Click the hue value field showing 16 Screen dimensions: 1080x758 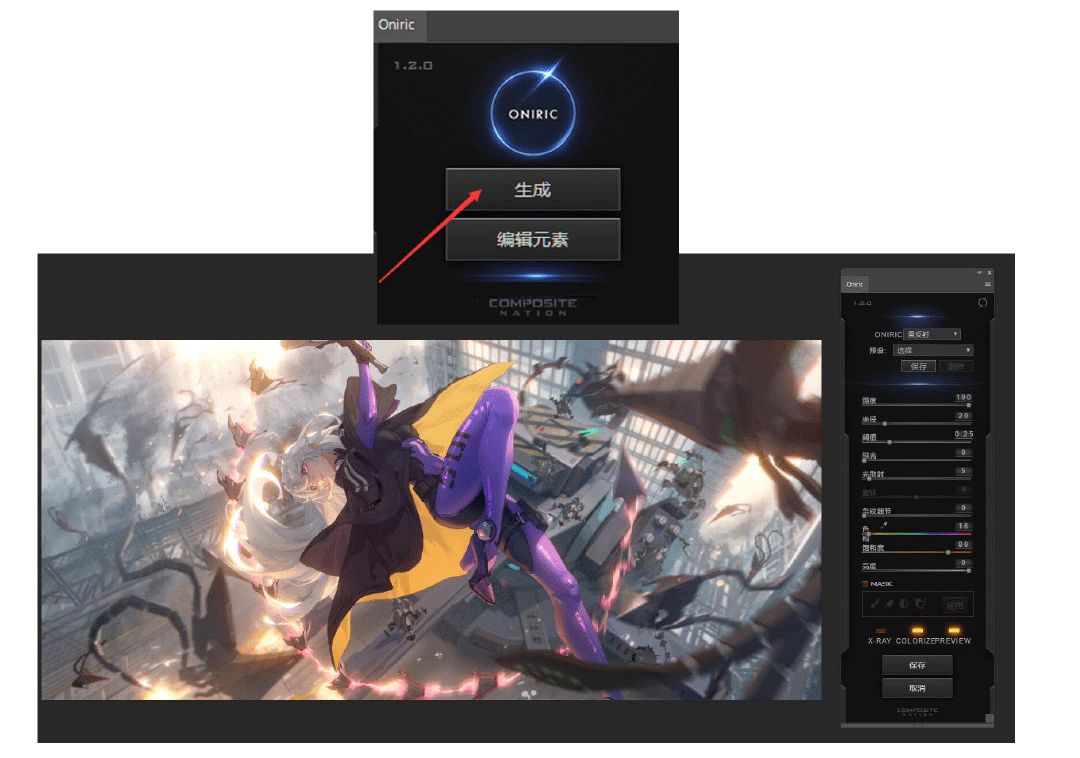(963, 526)
